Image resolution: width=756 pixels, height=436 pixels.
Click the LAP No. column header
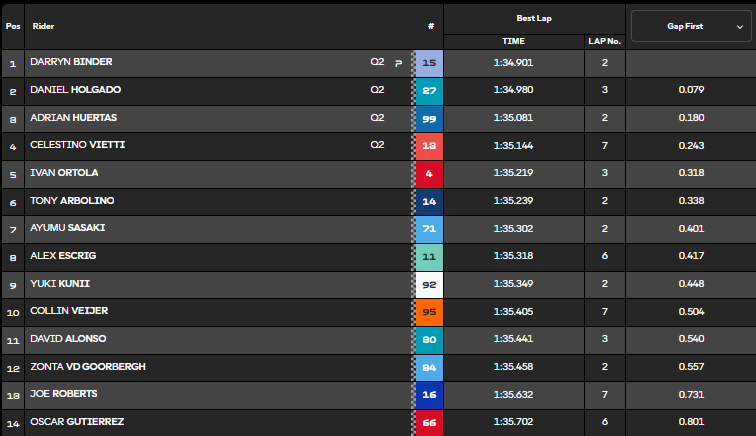[603, 41]
